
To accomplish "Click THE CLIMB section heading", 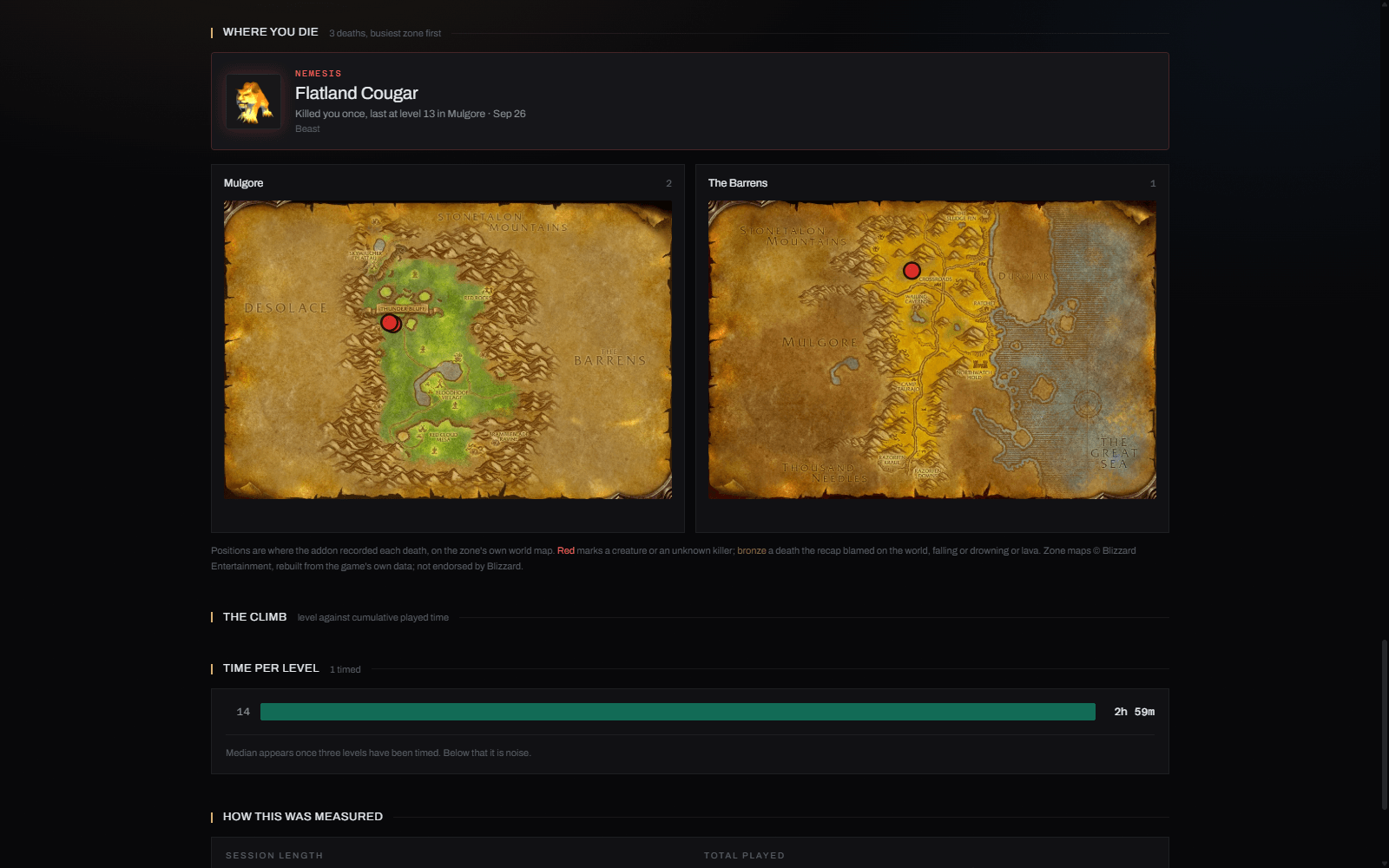I will pos(254,617).
